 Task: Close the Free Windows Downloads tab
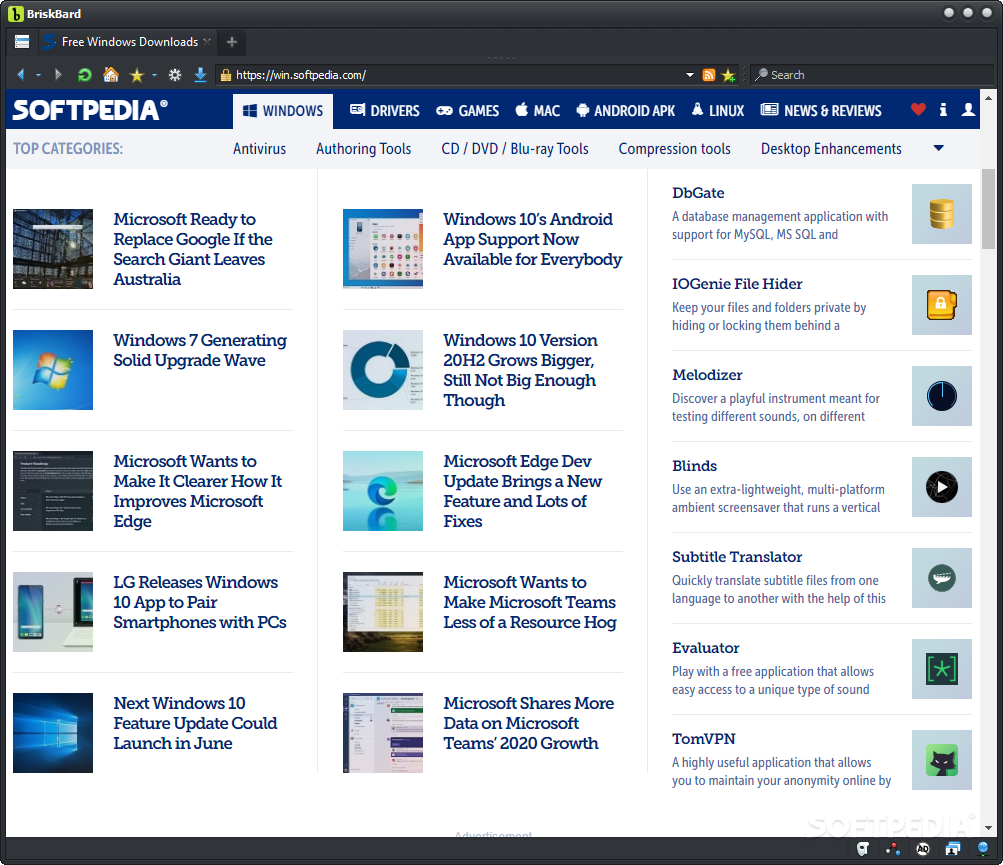point(207,42)
